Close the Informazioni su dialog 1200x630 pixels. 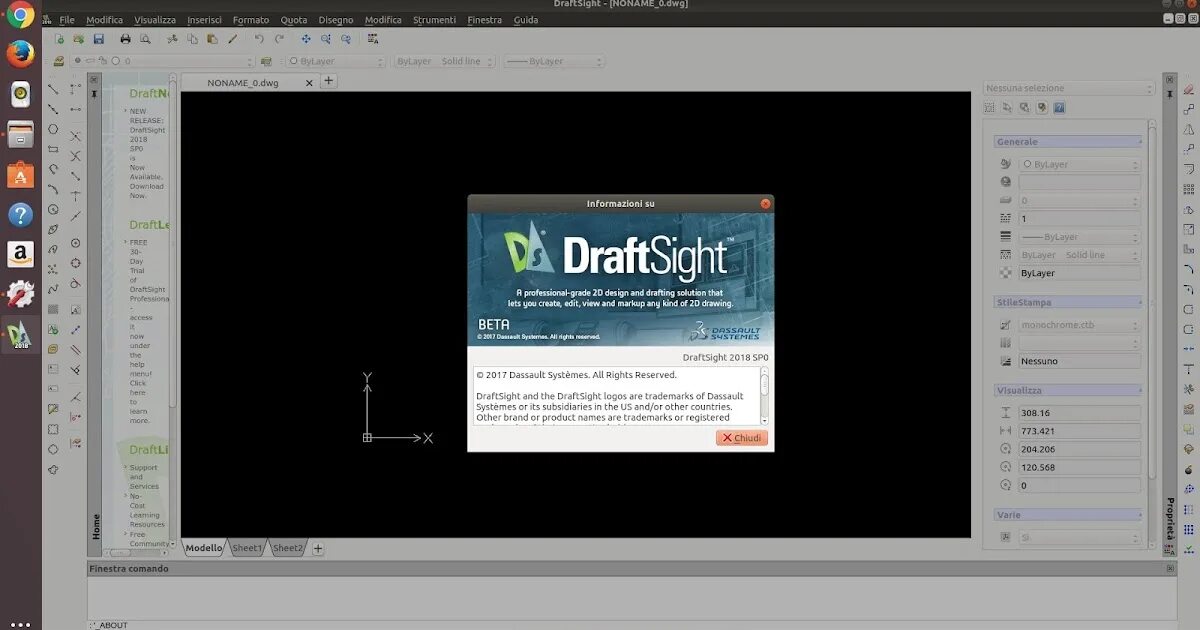(x=765, y=204)
